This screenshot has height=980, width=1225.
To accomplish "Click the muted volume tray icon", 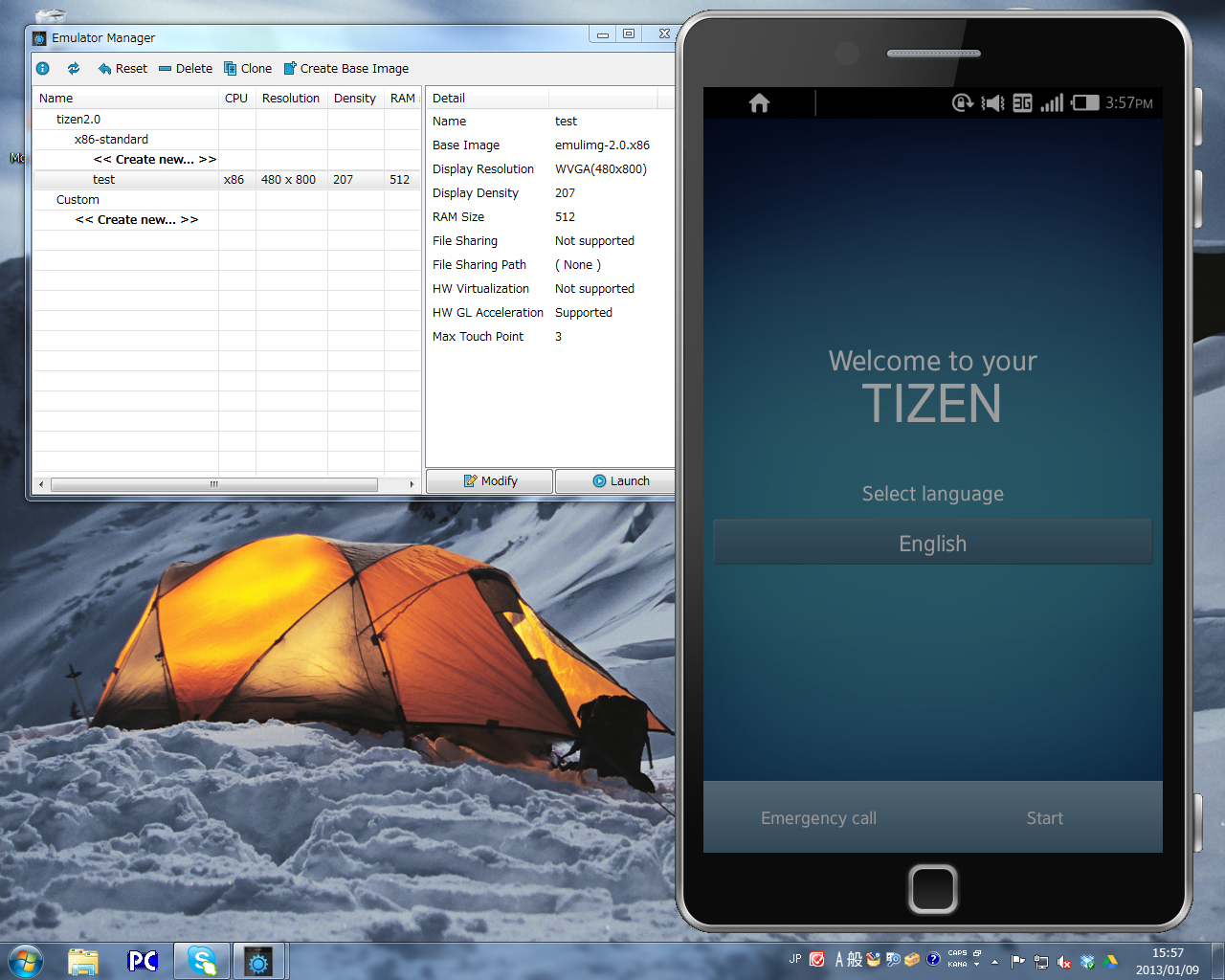I will tap(1064, 961).
